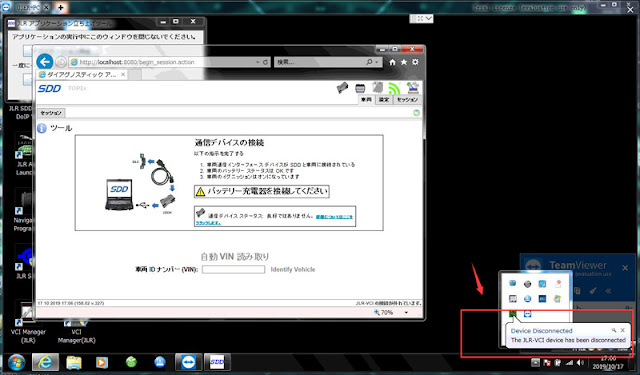The height and width of the screenshot is (375, 640).
Task: Open the Windows Start menu
Action: [16, 362]
